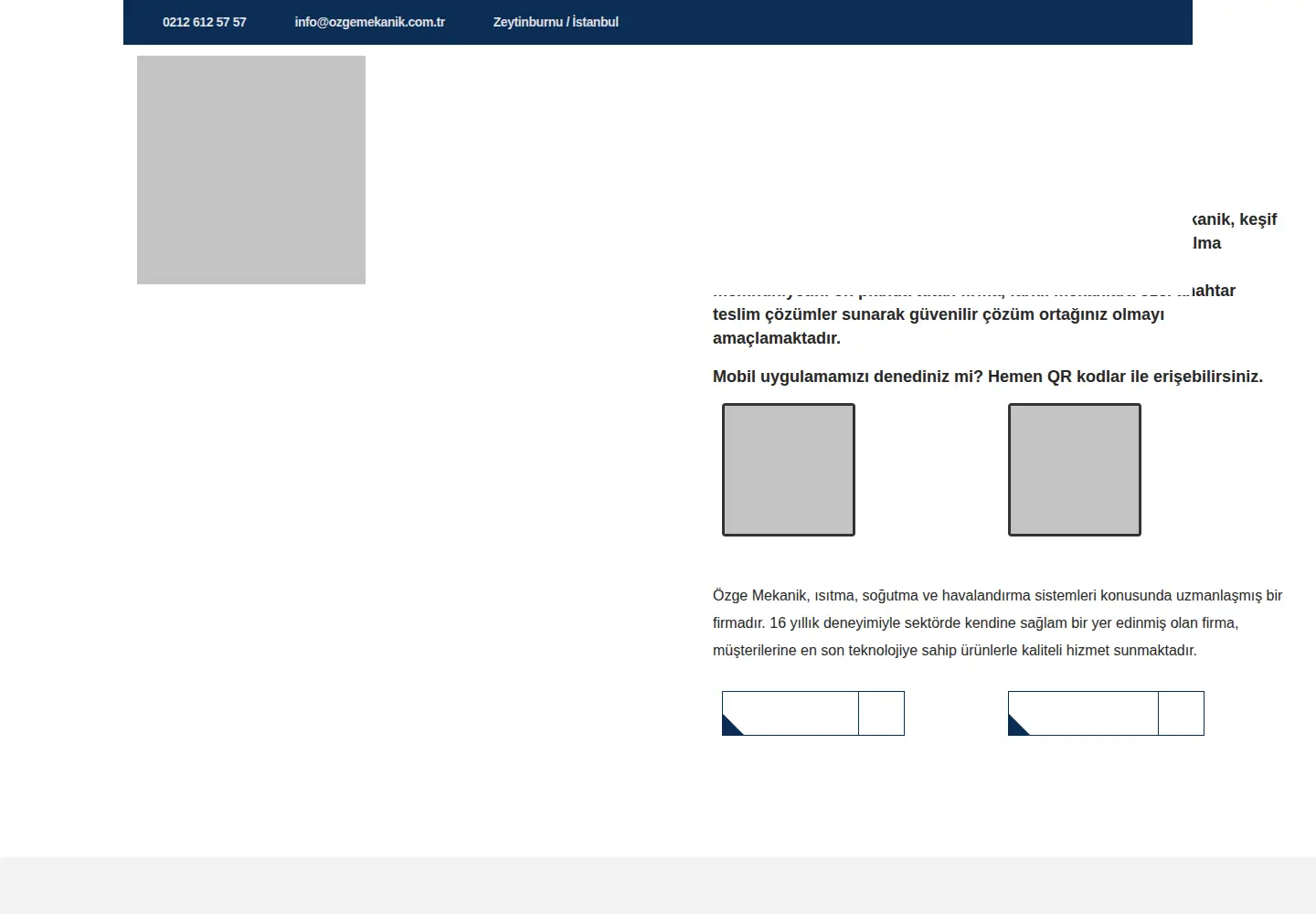Click the small square on the left button
1316x914 pixels.
pos(882,713)
